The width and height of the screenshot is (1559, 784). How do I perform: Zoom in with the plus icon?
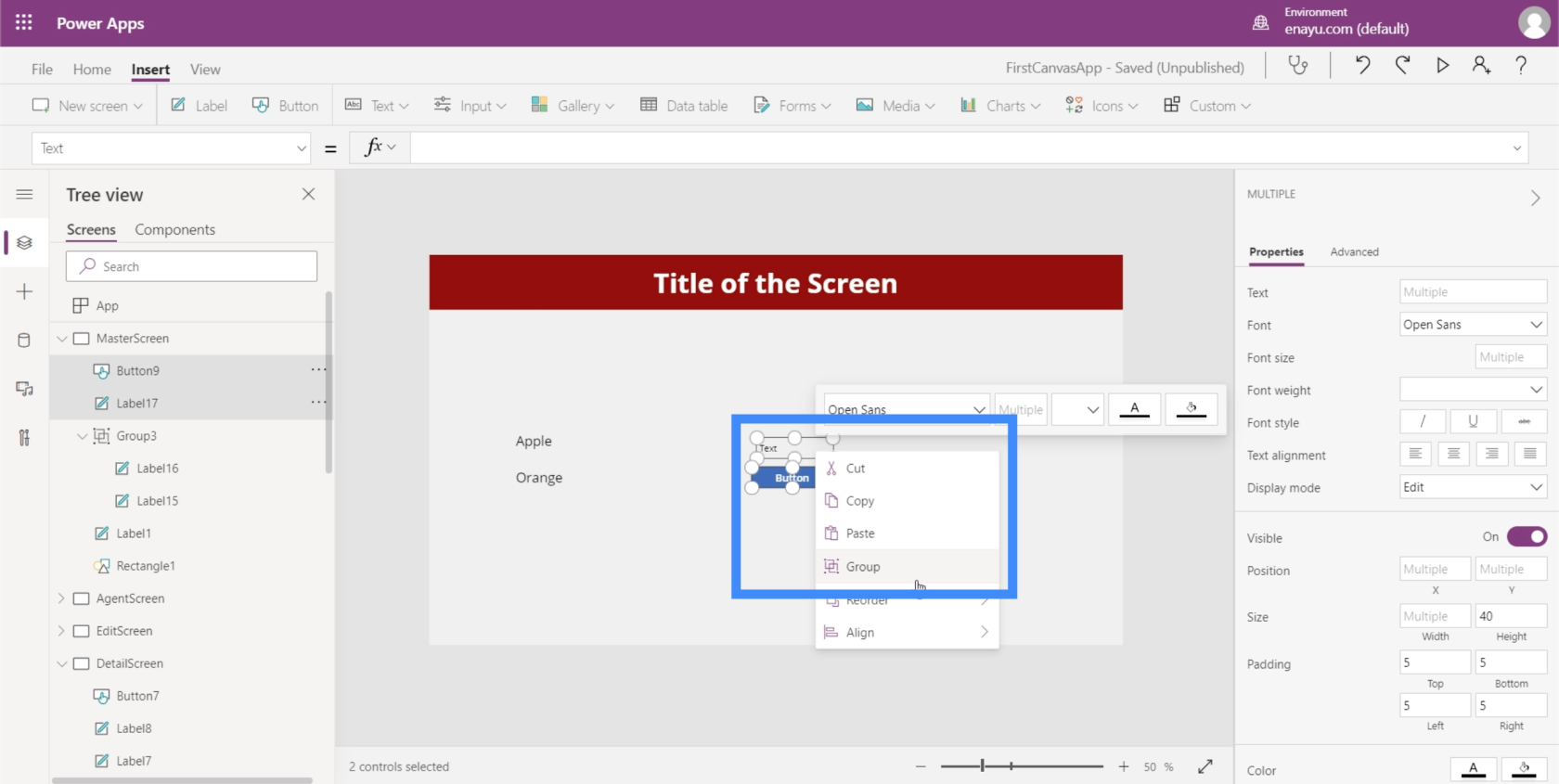(x=1124, y=766)
